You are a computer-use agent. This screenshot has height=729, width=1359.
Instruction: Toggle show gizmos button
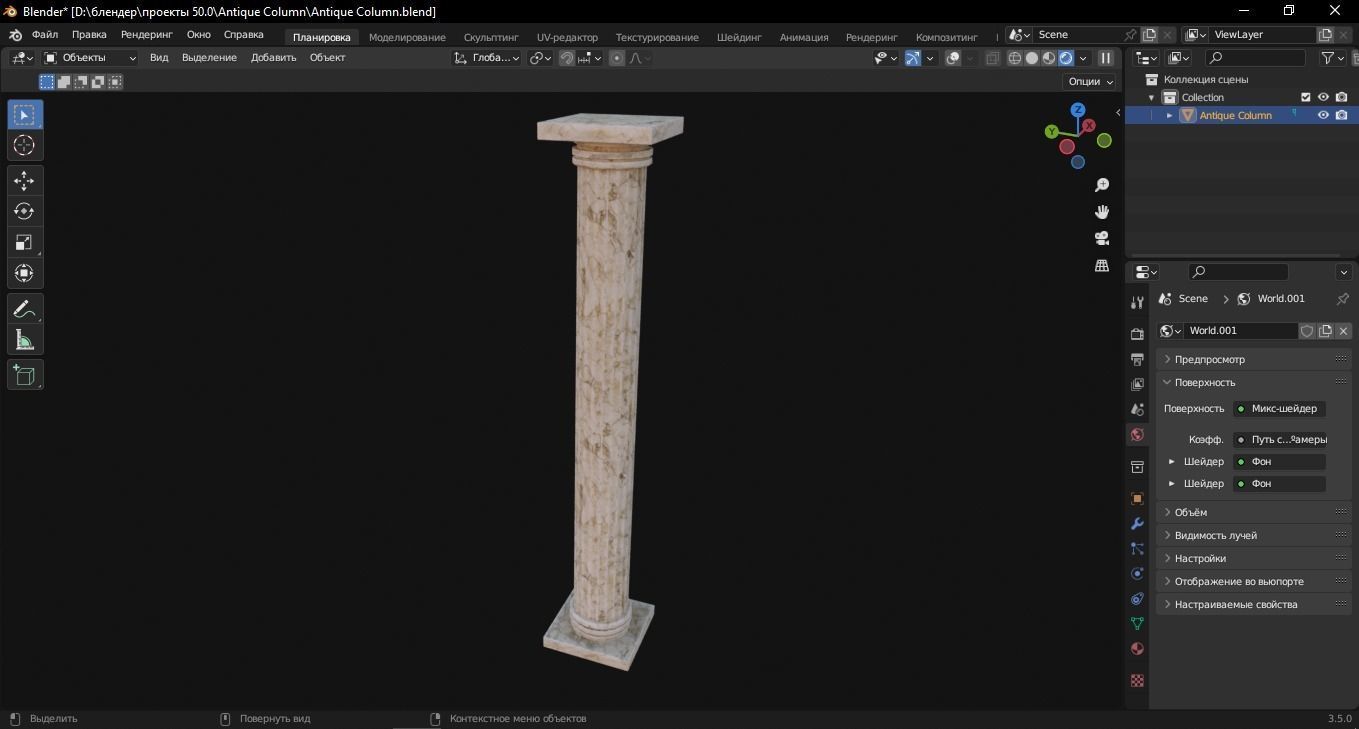click(x=913, y=58)
